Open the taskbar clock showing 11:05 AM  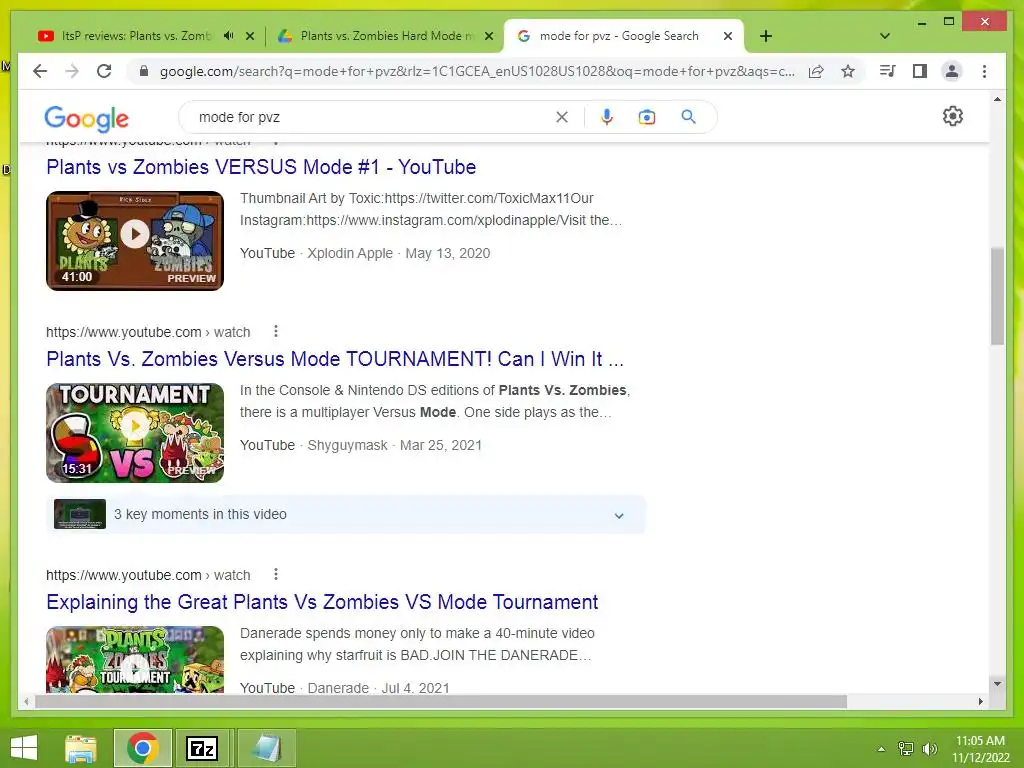[x=980, y=748]
